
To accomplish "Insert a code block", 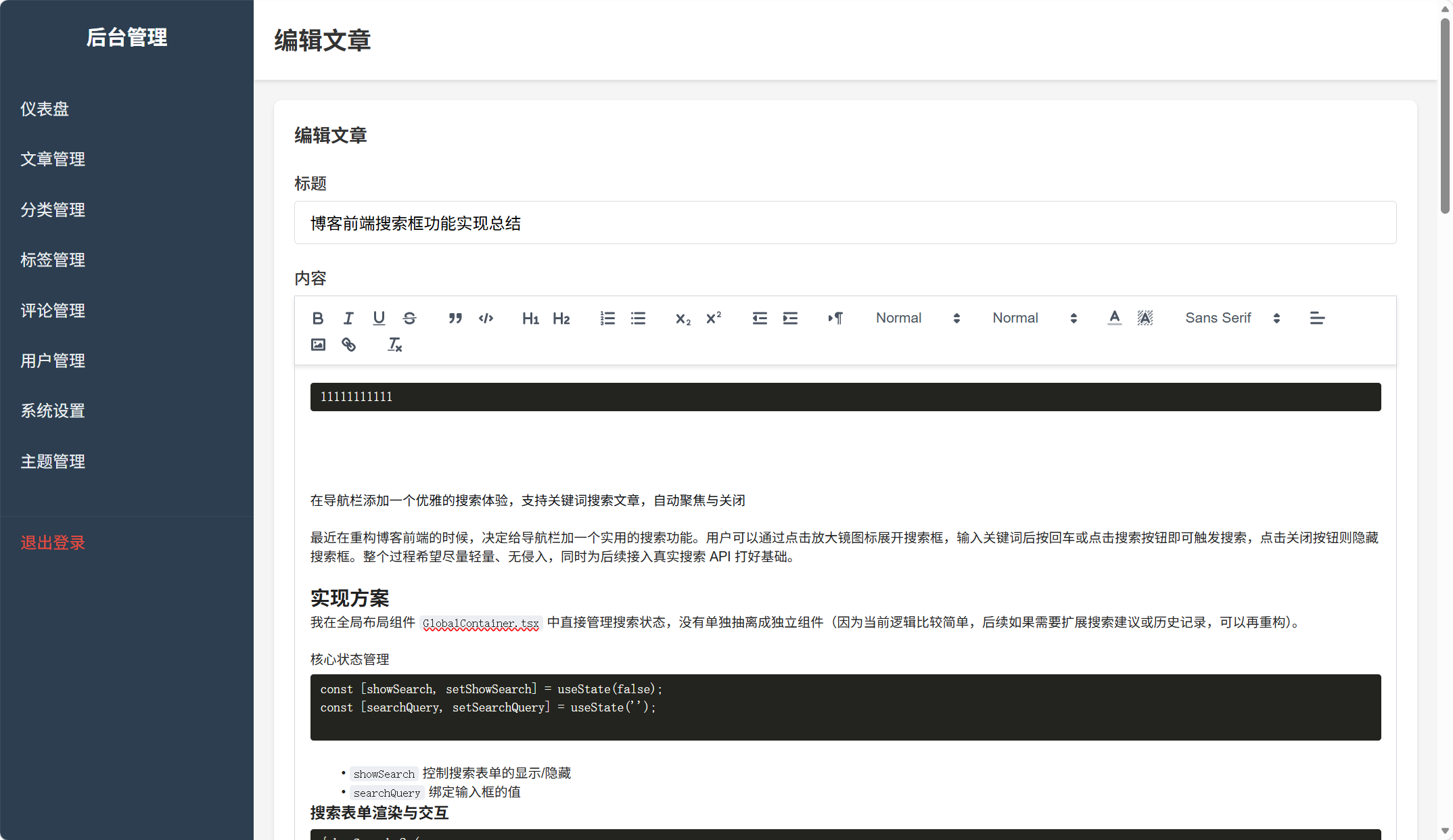I will click(x=486, y=318).
